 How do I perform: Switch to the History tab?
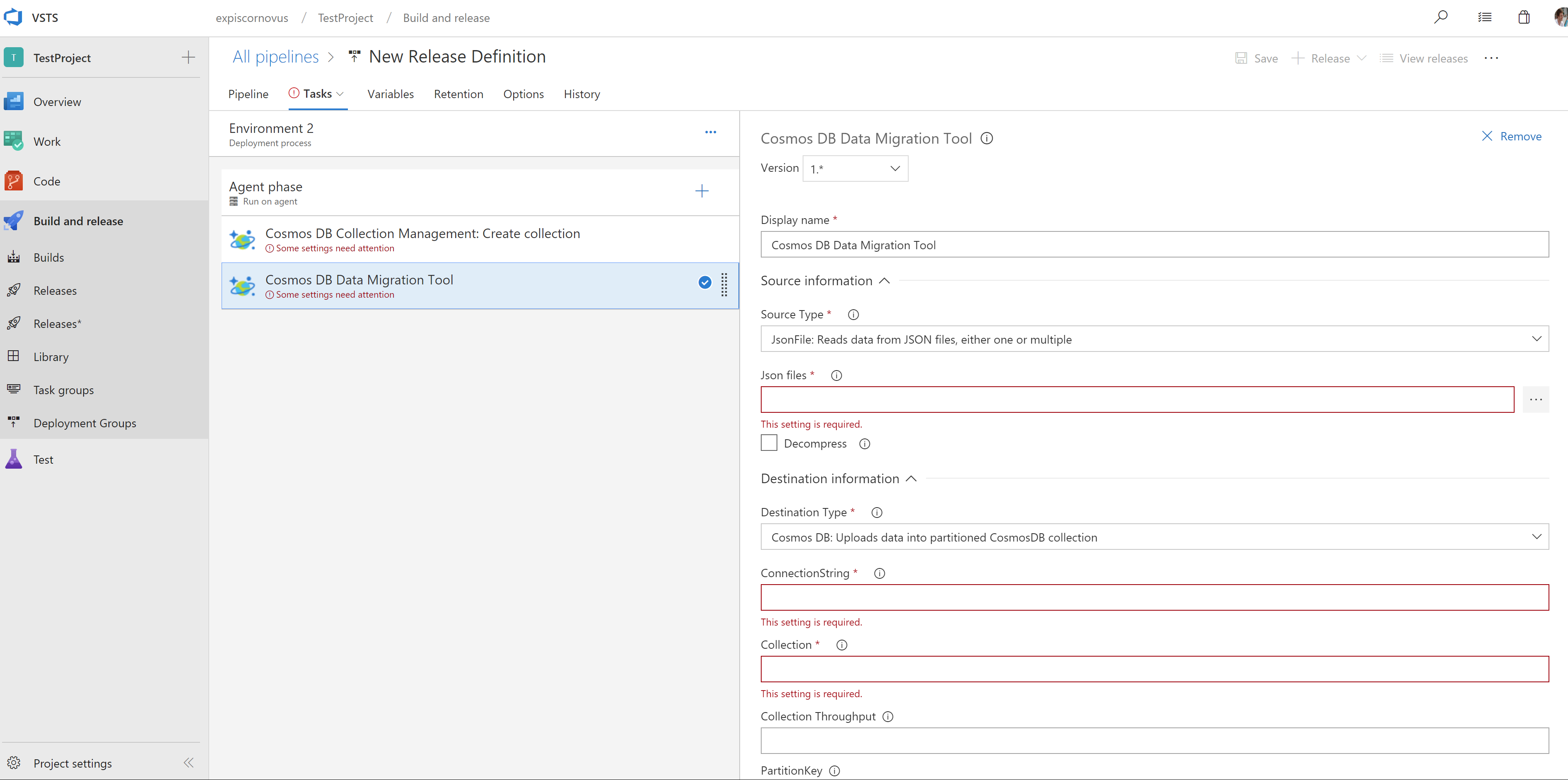click(x=582, y=94)
